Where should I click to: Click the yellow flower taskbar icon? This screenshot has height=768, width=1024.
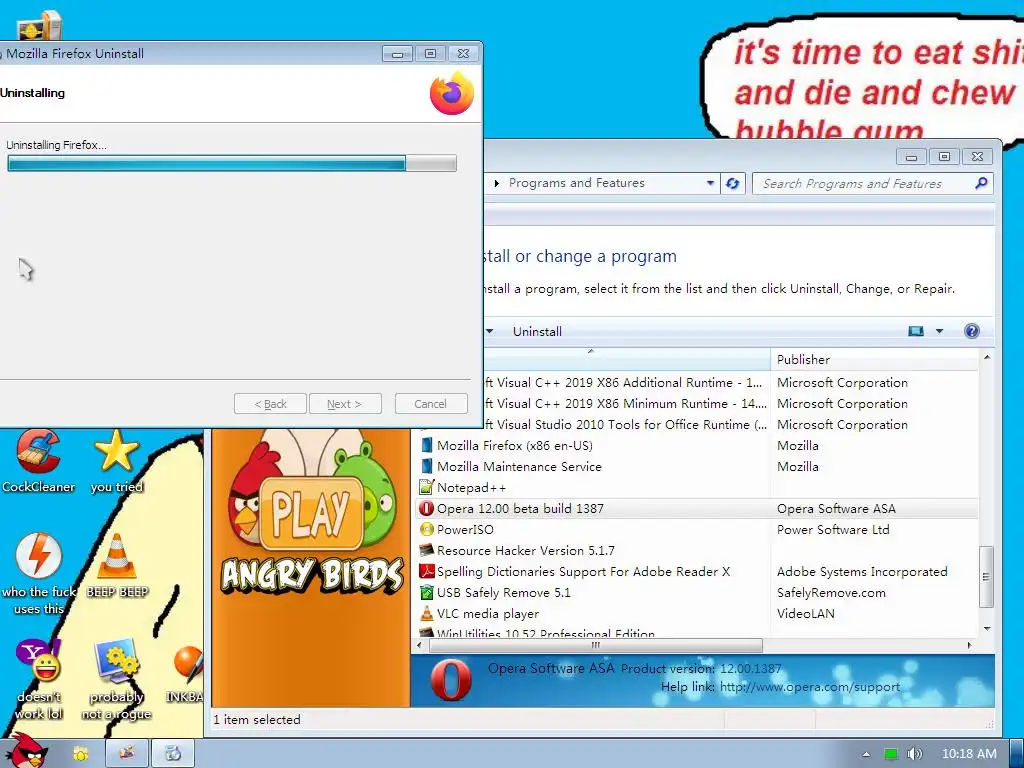click(80, 754)
